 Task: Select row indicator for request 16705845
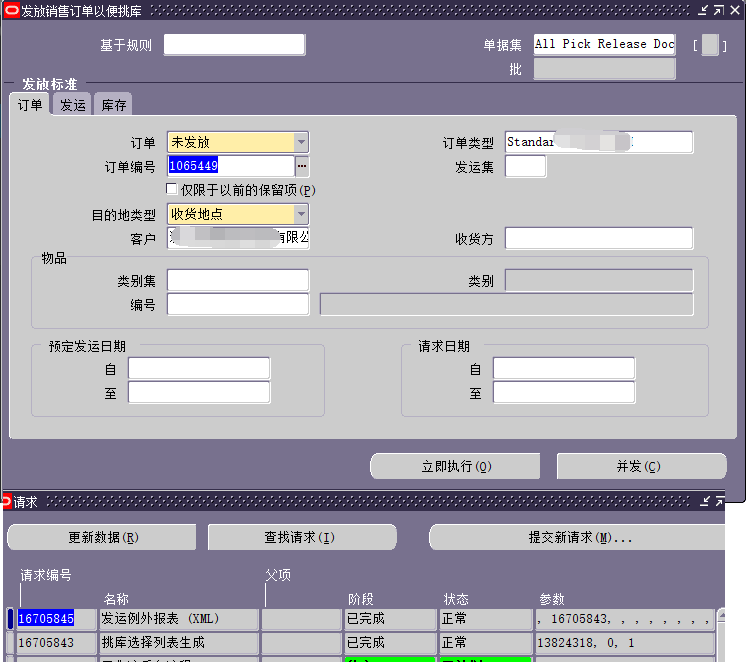[x=11, y=619]
